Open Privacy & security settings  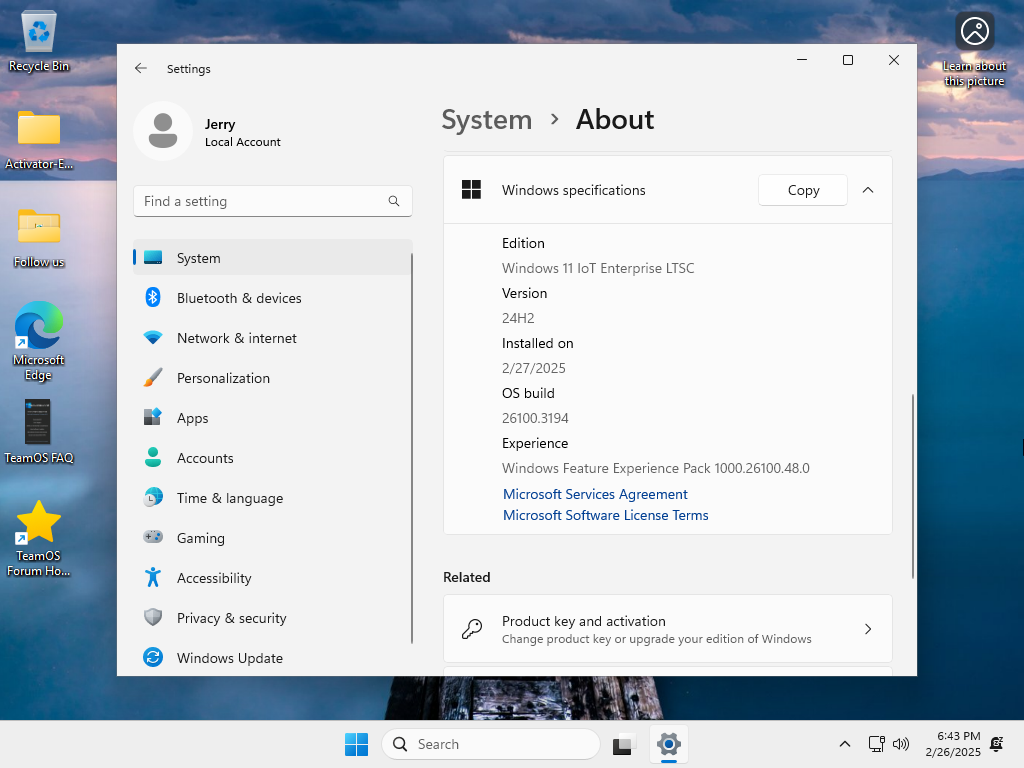[x=272, y=618]
